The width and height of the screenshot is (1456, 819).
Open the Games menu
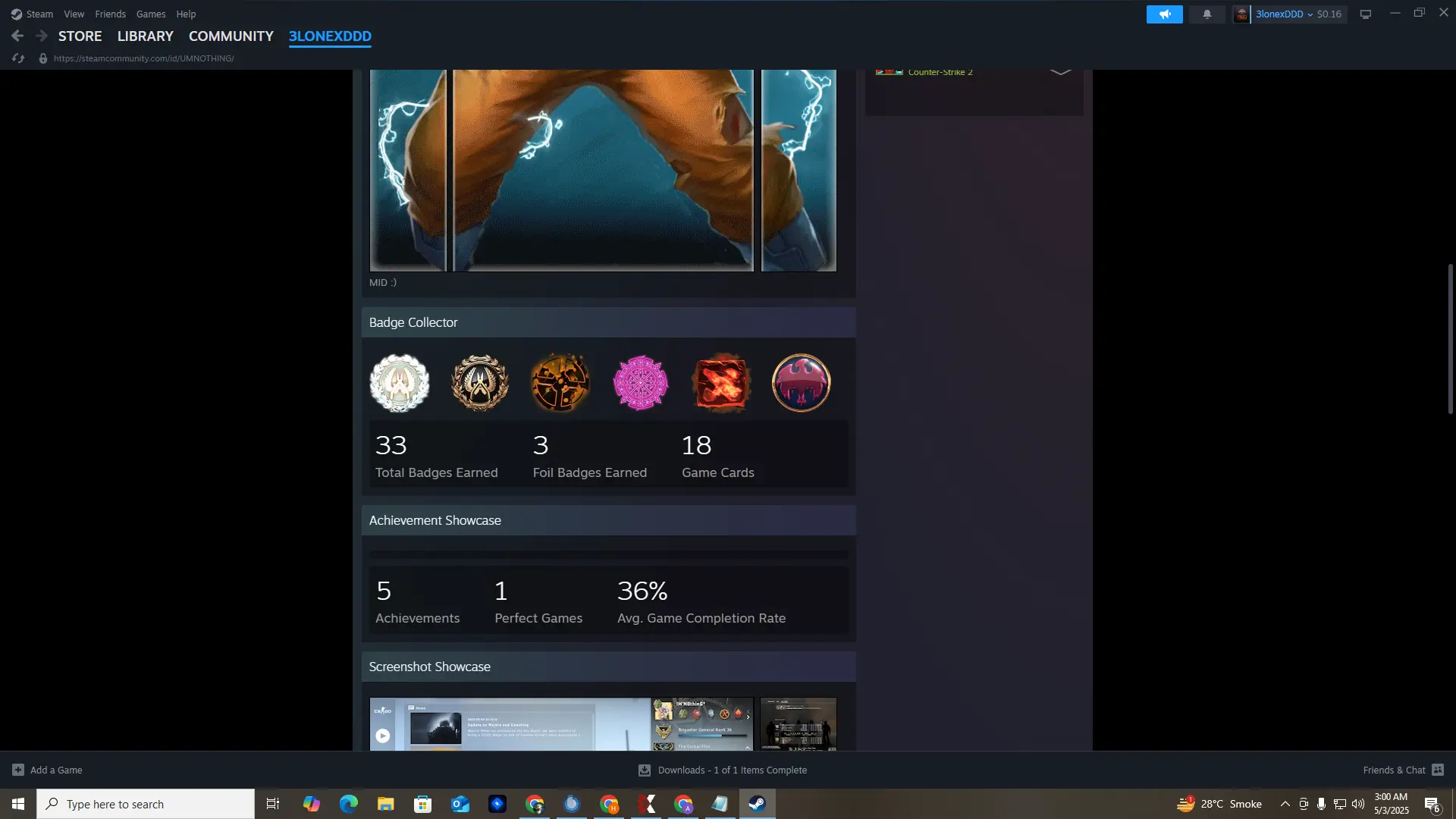pos(150,14)
